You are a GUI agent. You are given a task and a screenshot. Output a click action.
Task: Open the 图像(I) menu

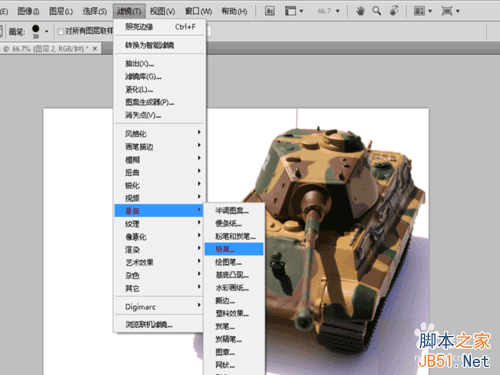(x=28, y=11)
